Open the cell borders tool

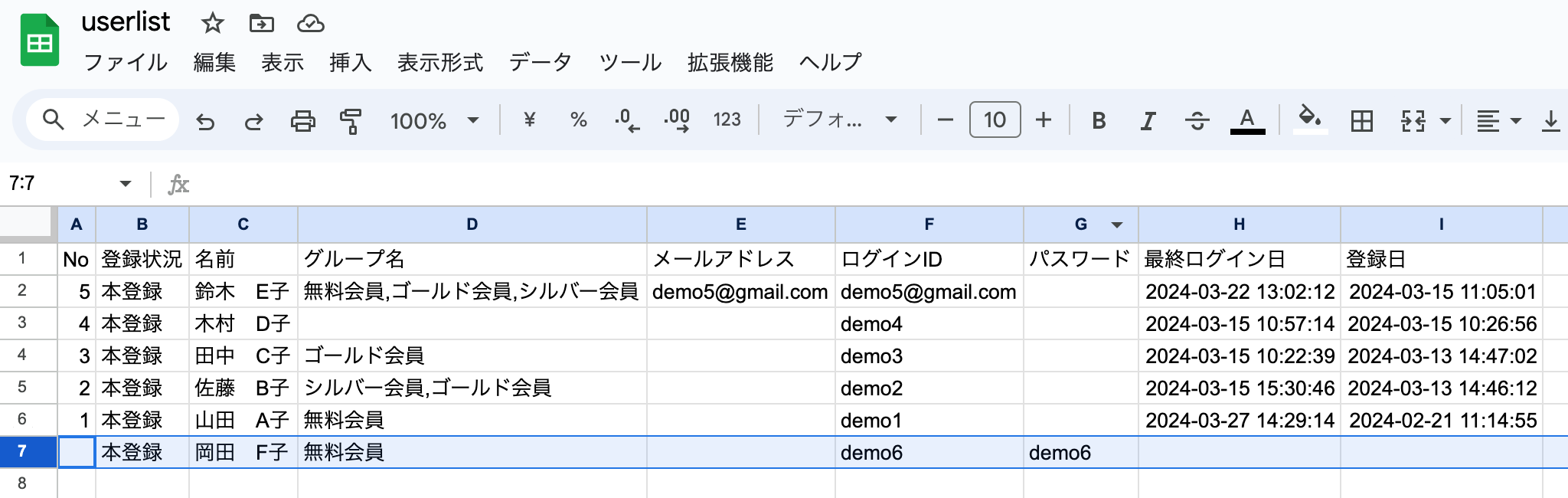click(x=1361, y=121)
